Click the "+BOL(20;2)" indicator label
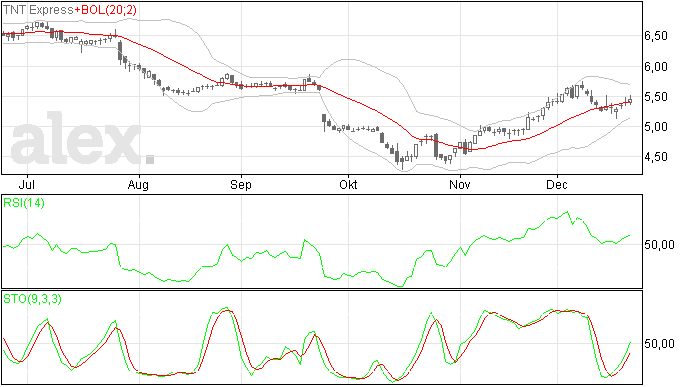The image size is (690, 387). 106,10
